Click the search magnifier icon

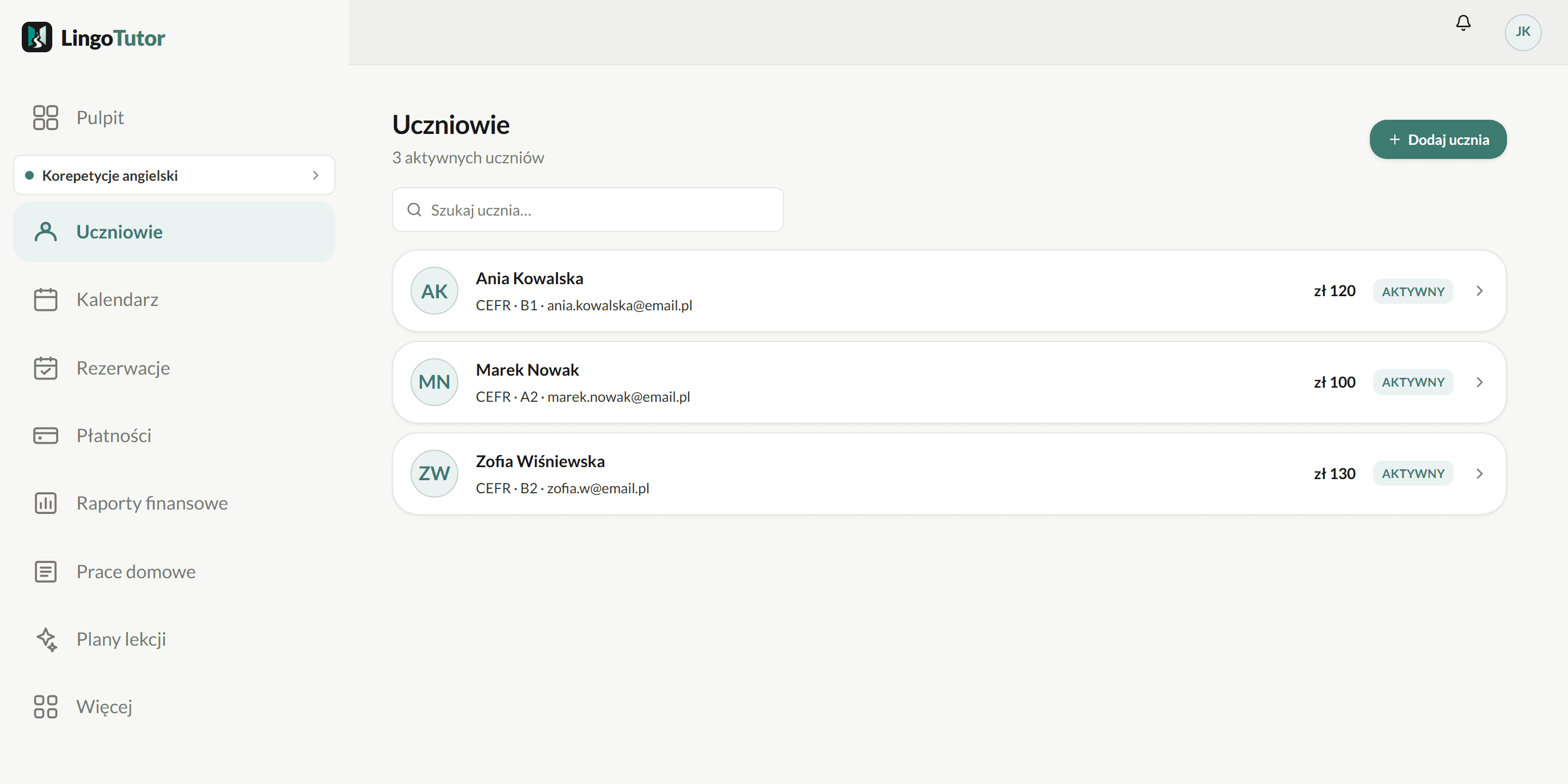[414, 210]
